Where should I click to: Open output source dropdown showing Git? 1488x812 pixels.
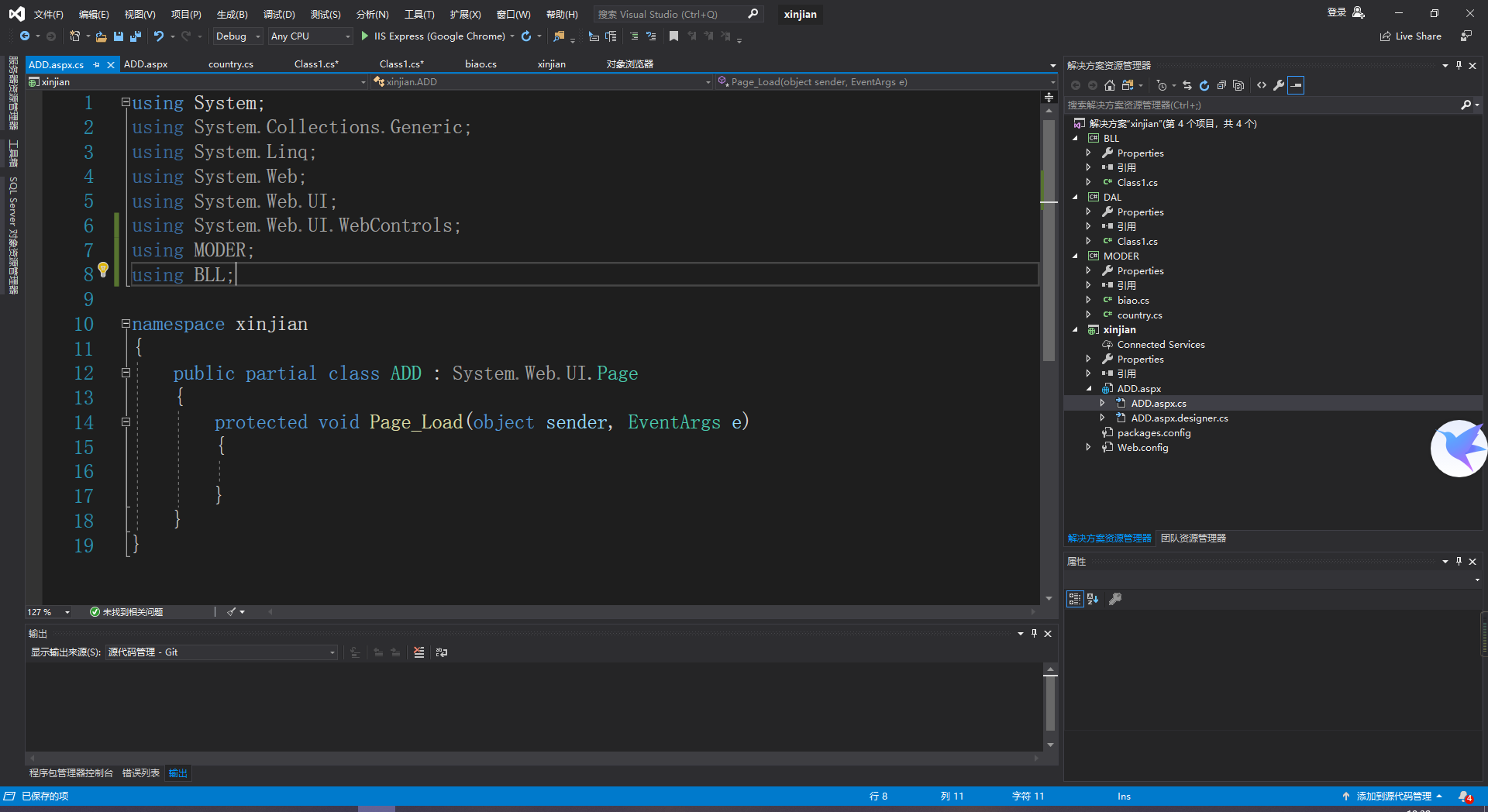222,652
